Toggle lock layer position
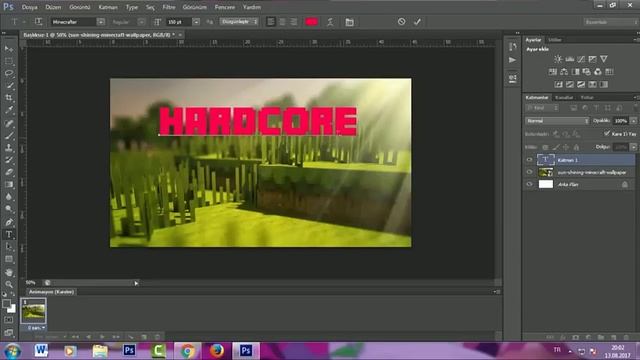640x360 pixels. click(566, 147)
